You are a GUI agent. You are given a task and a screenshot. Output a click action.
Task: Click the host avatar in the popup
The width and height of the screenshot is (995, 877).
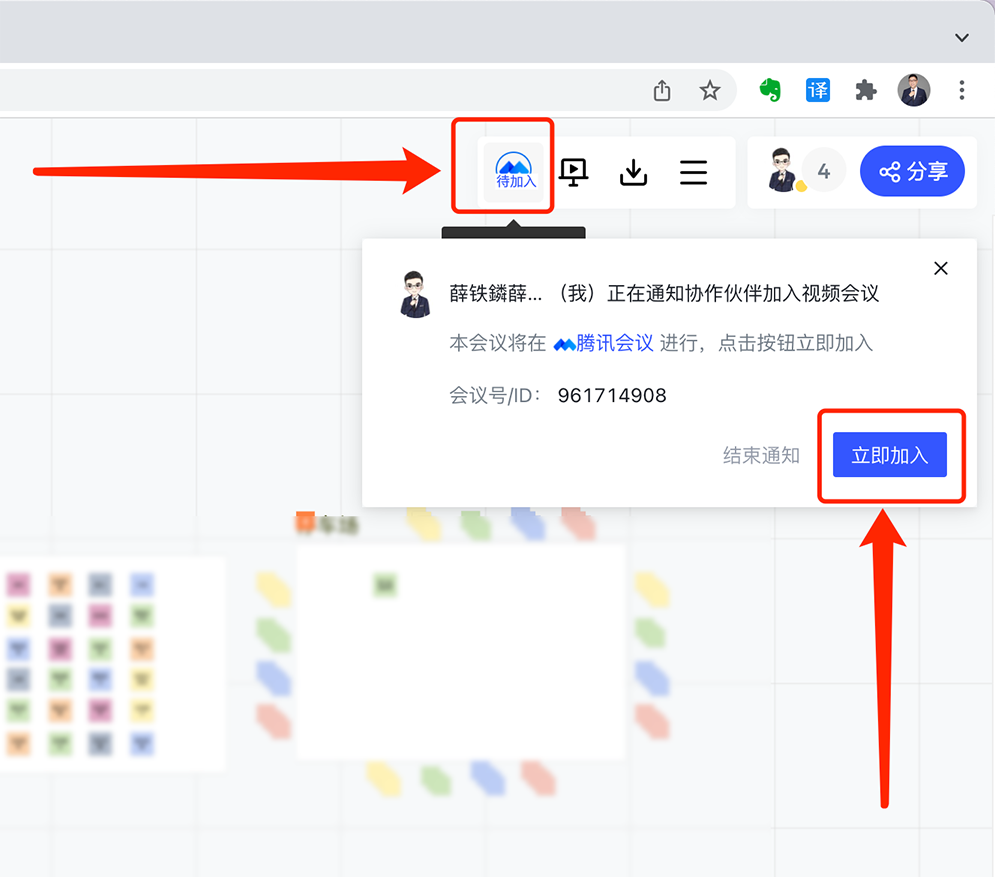[415, 294]
